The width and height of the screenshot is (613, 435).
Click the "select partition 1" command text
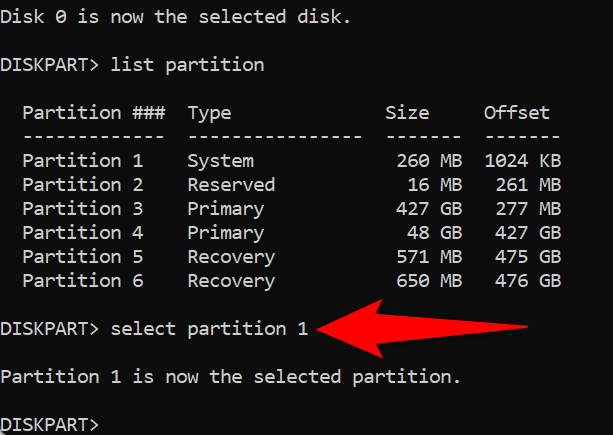tap(210, 328)
